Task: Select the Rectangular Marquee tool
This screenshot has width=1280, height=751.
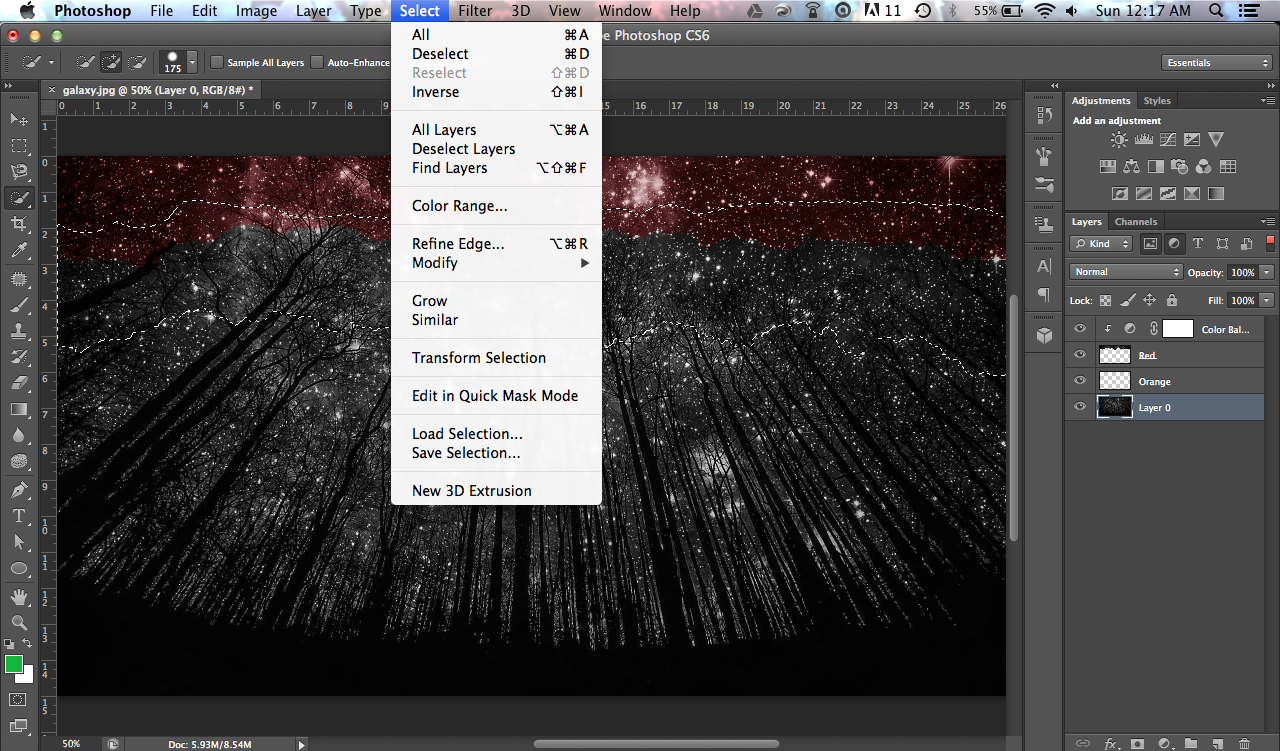Action: 19,146
